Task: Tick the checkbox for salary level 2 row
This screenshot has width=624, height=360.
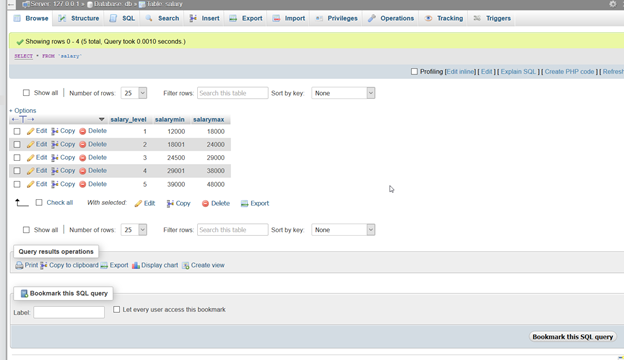Action: coord(17,144)
